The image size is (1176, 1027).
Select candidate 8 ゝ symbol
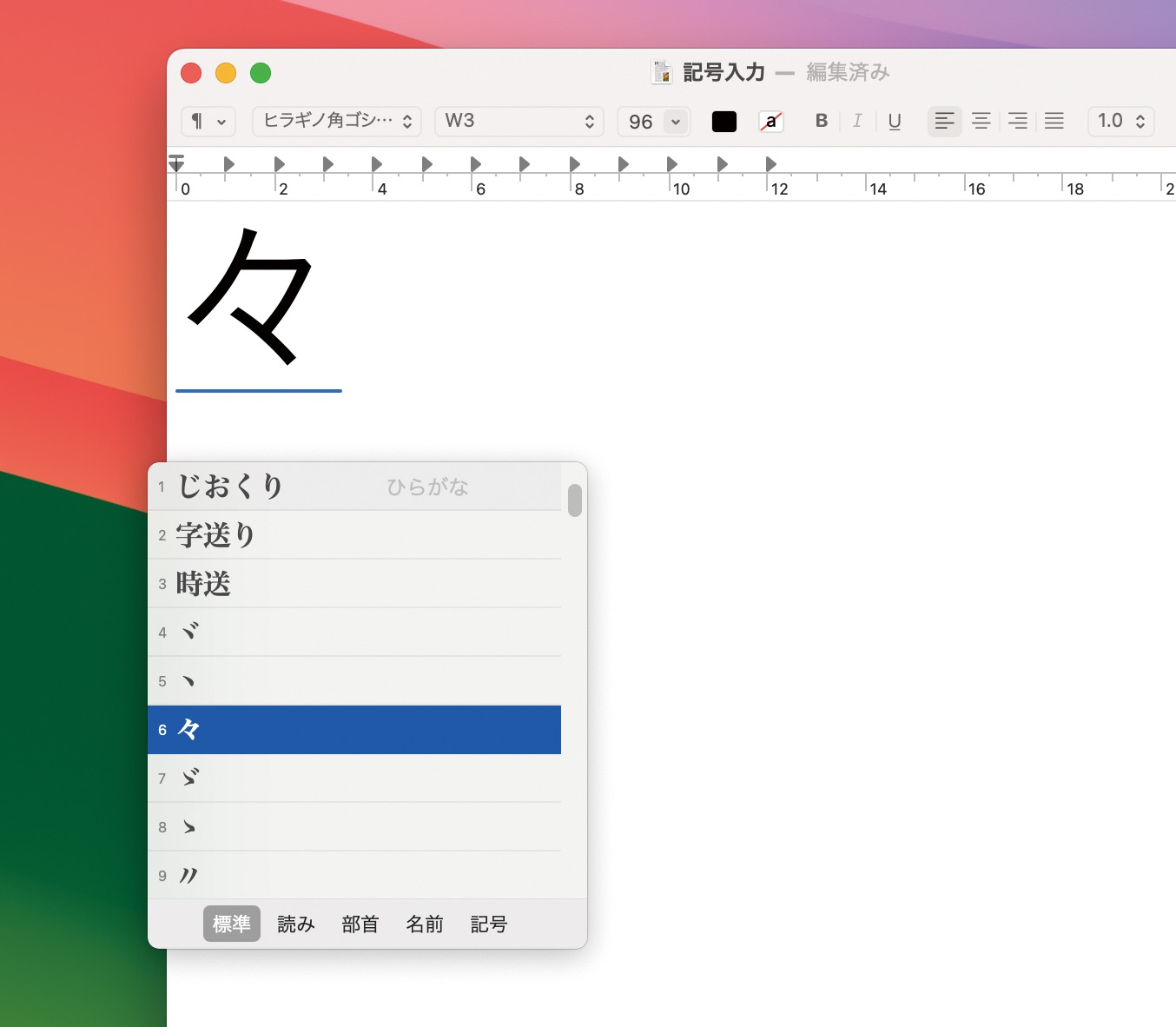point(354,827)
